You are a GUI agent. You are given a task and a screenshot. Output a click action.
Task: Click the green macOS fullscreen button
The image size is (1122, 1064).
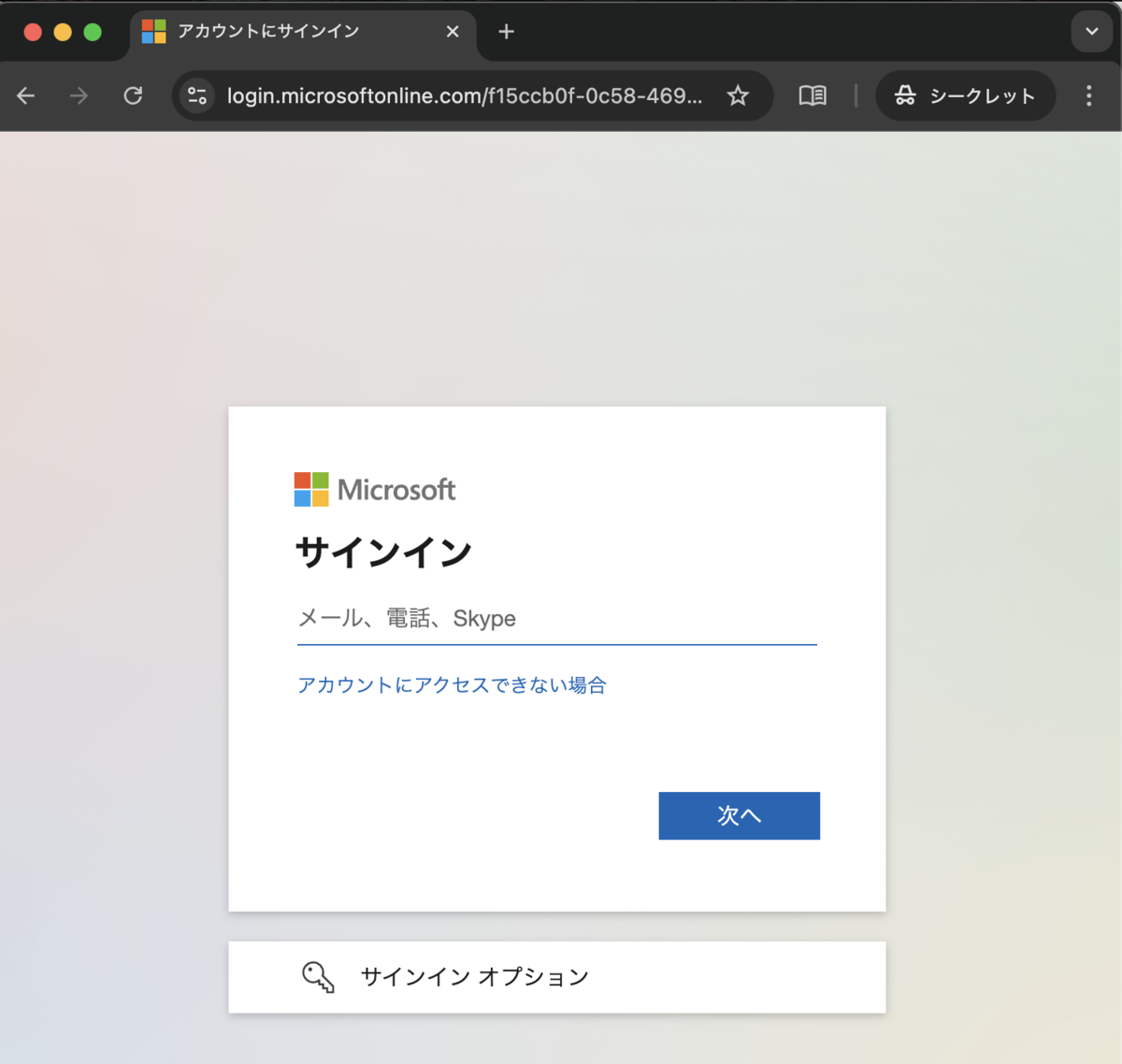click(93, 32)
